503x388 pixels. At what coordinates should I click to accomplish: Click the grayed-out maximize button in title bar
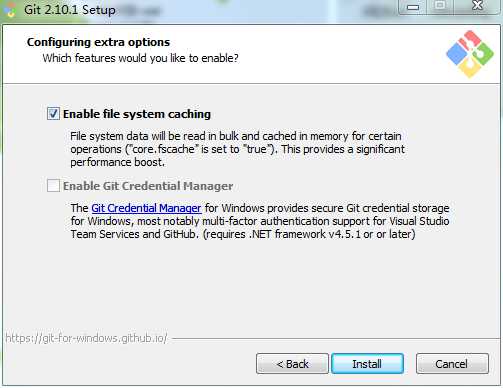click(440, 6)
